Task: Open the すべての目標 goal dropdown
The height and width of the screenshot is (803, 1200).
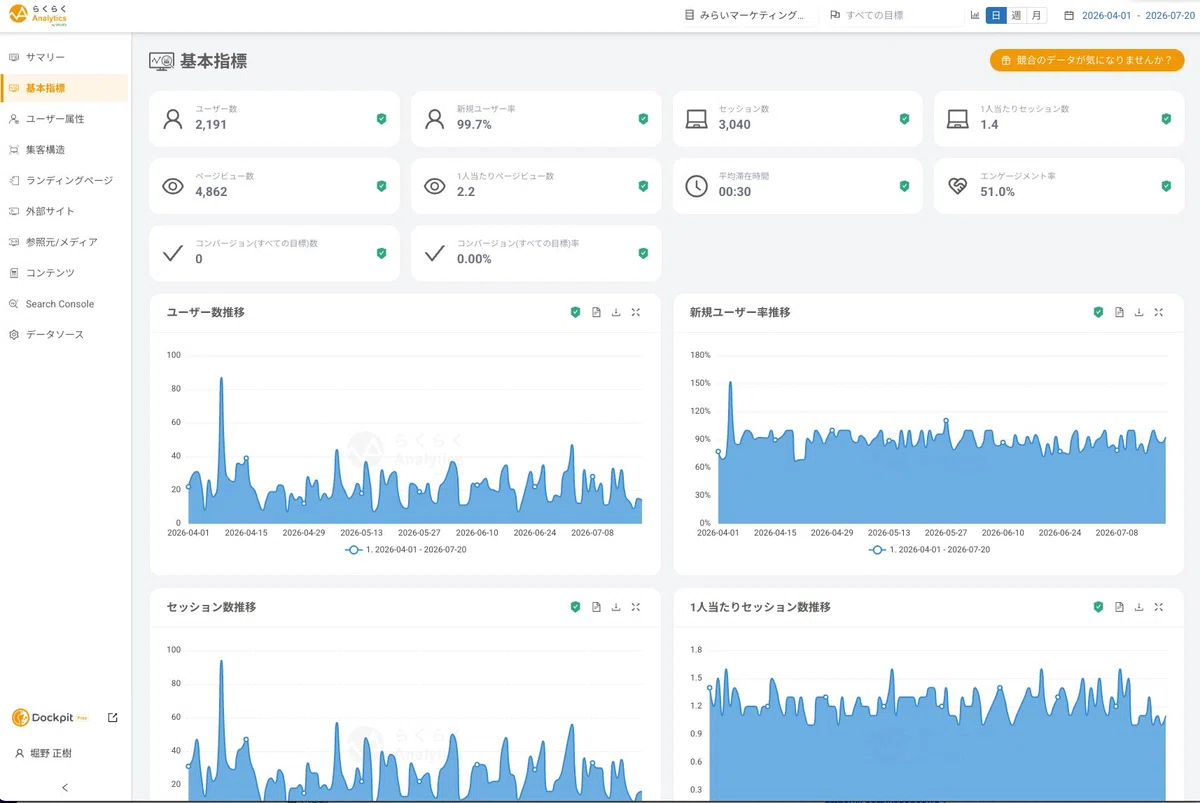Action: click(890, 15)
